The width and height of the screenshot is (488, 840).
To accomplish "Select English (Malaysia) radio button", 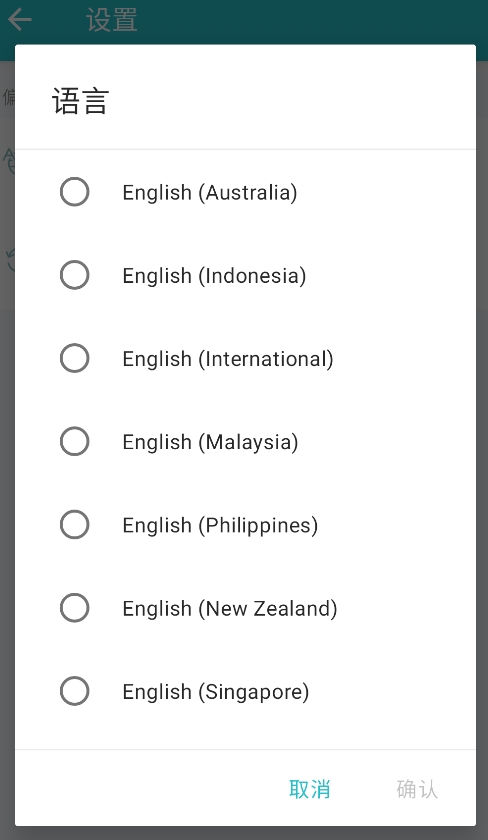I will tap(74, 441).
